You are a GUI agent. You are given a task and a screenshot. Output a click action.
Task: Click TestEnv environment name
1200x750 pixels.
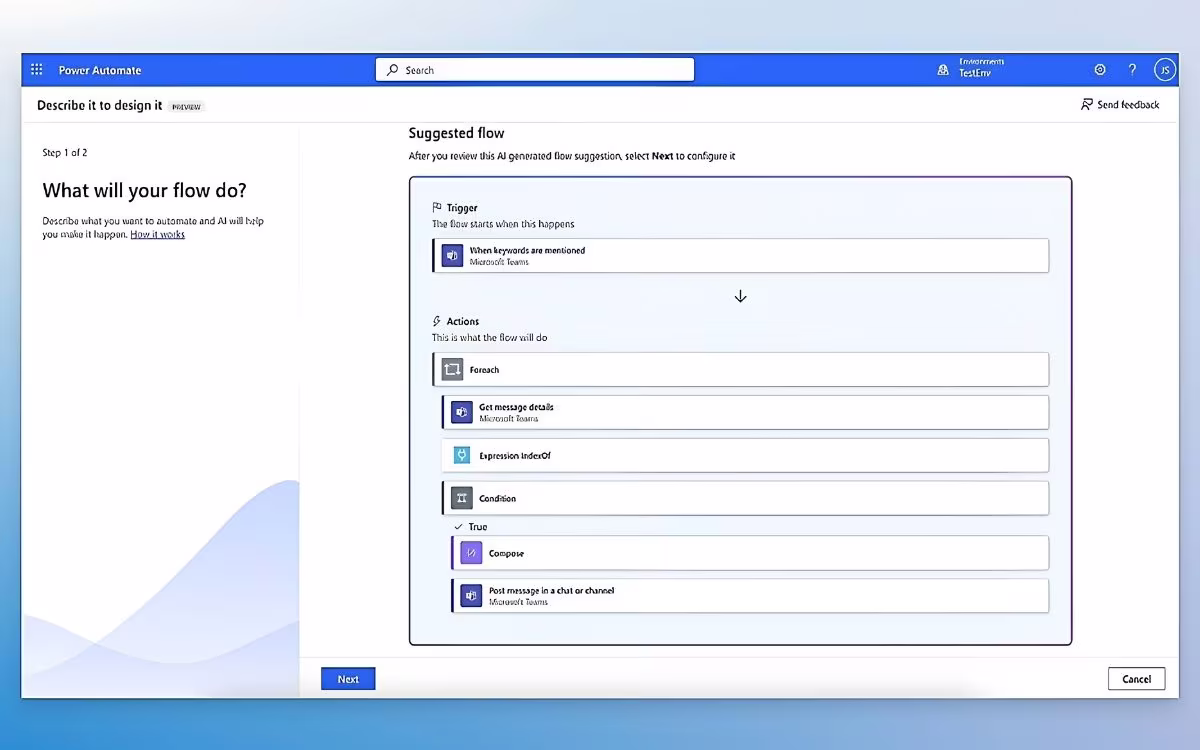975,74
